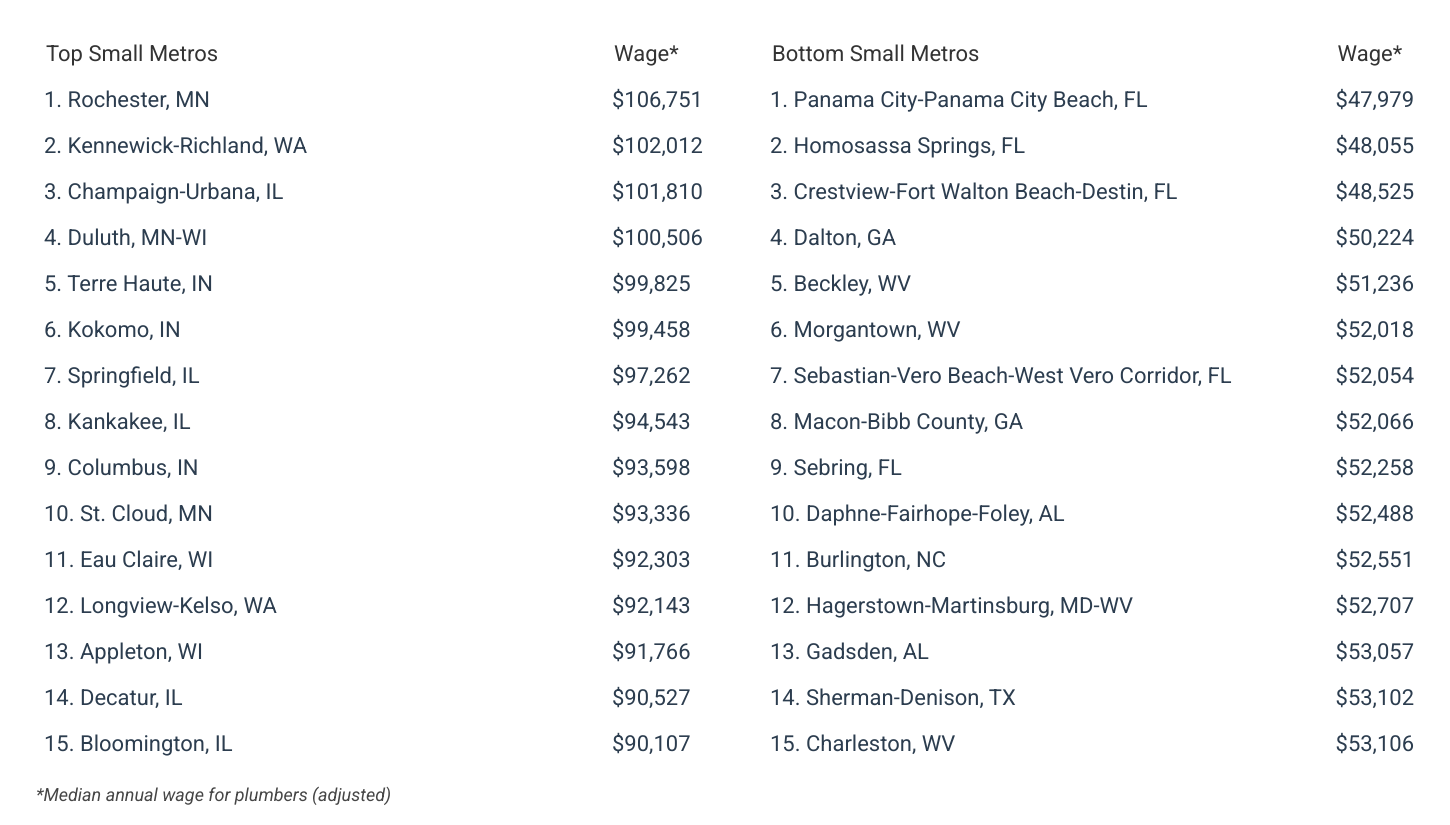Select Panama City-Panama City Beach, FL
This screenshot has height=825, width=1450.
958,100
